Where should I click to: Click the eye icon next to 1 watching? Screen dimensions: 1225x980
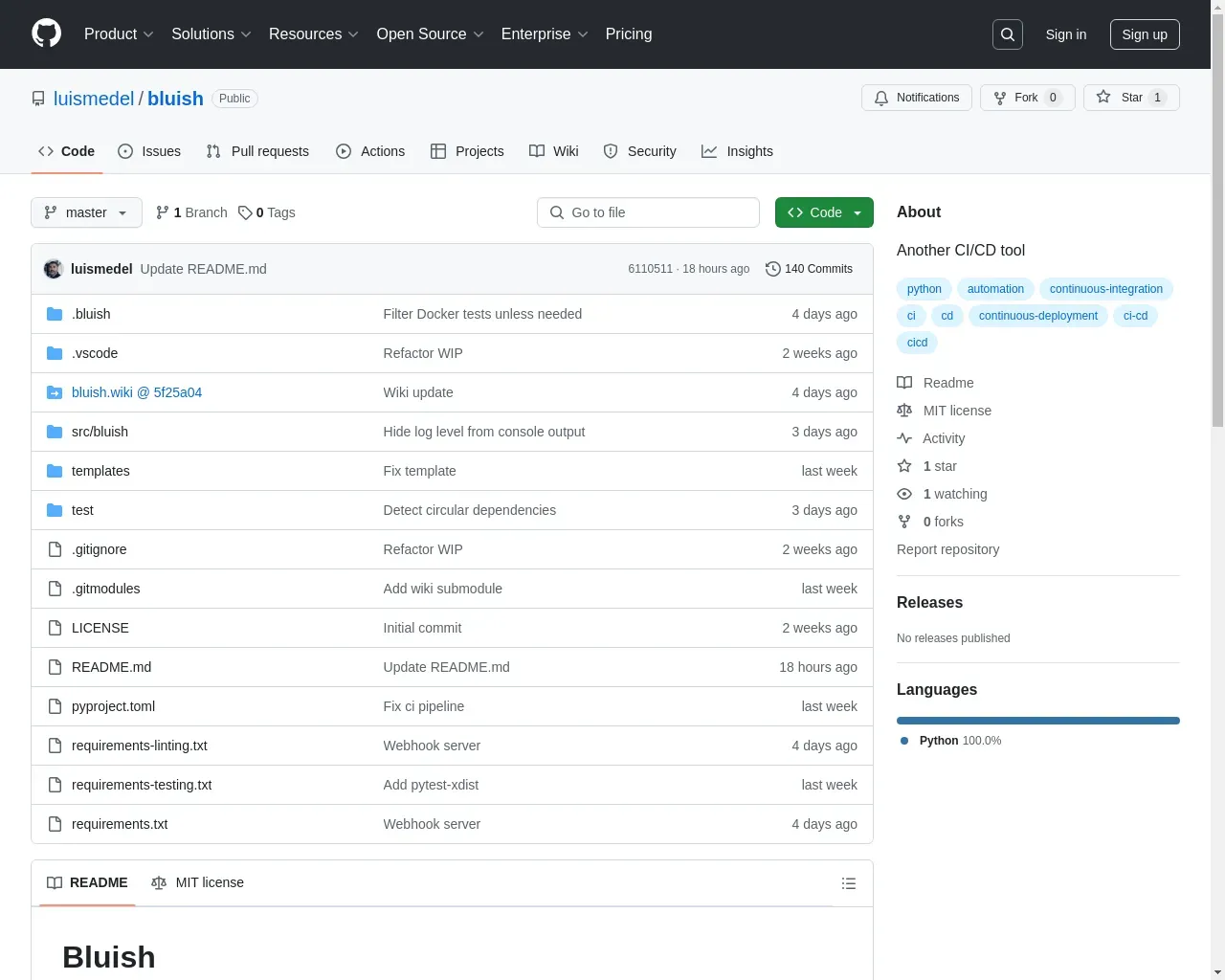click(904, 494)
